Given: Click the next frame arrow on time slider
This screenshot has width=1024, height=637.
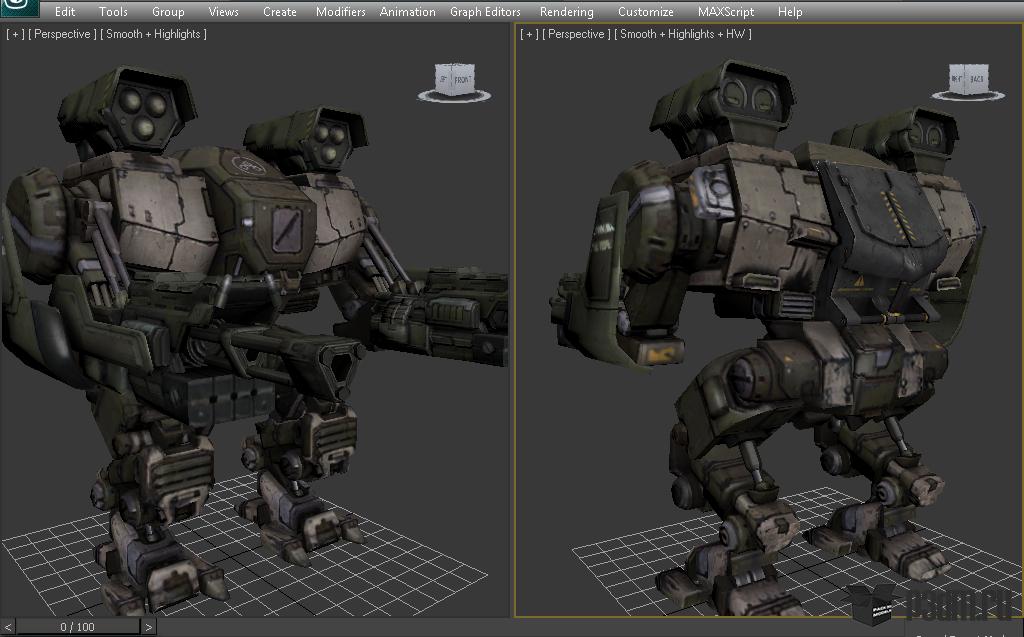Looking at the screenshot, I should click(148, 627).
